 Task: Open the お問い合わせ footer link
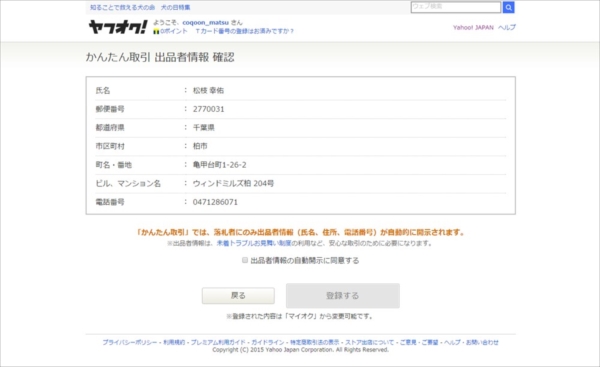482,342
